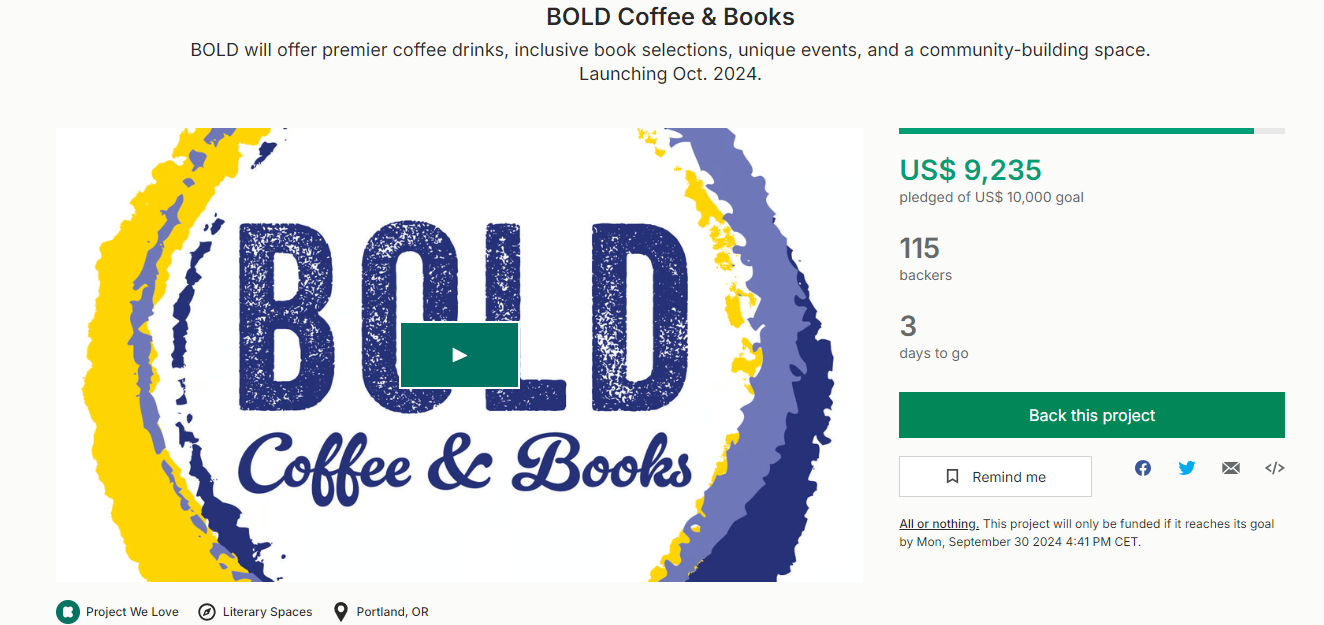This screenshot has width=1324, height=625.
Task: Open the embed code icon
Action: [1275, 468]
